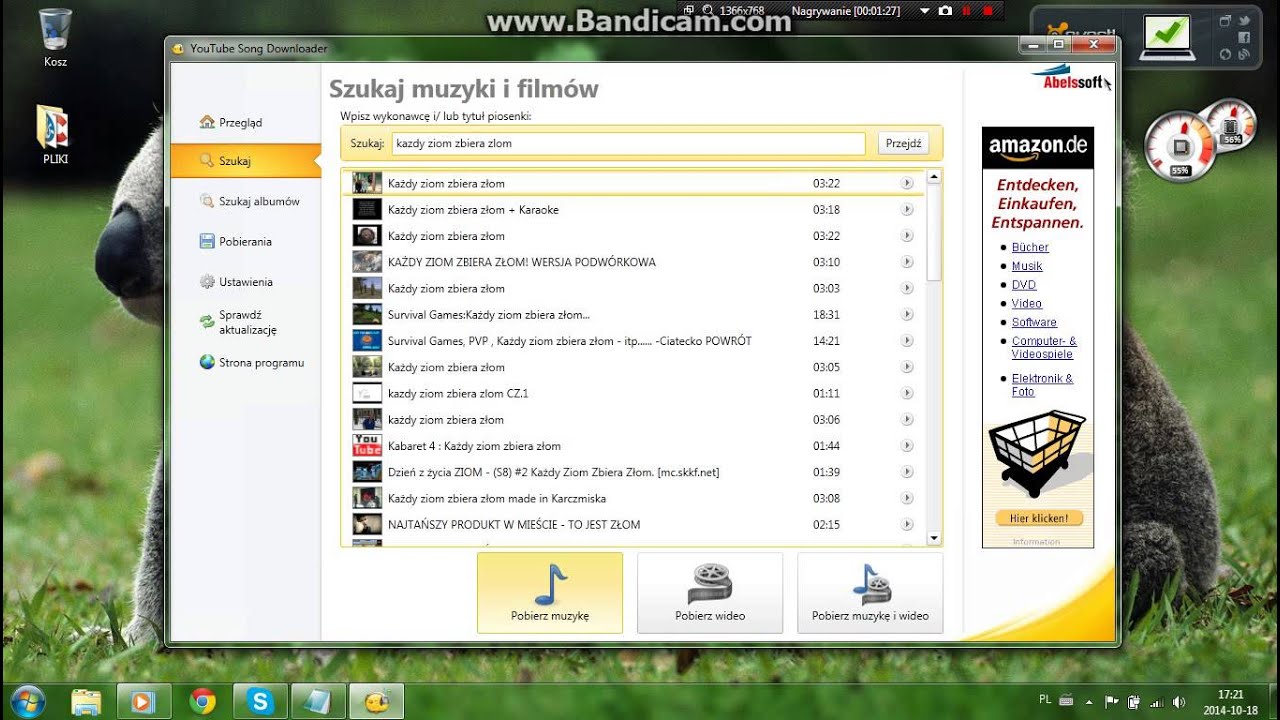Click the YouTube Song Downloader taskbar icon
1280x720 pixels.
tap(376, 701)
